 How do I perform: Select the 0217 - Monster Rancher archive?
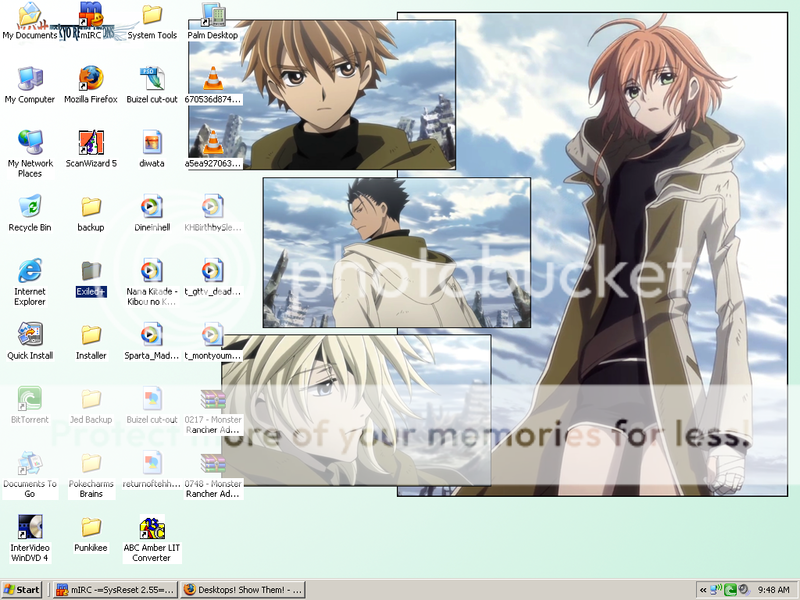(213, 411)
